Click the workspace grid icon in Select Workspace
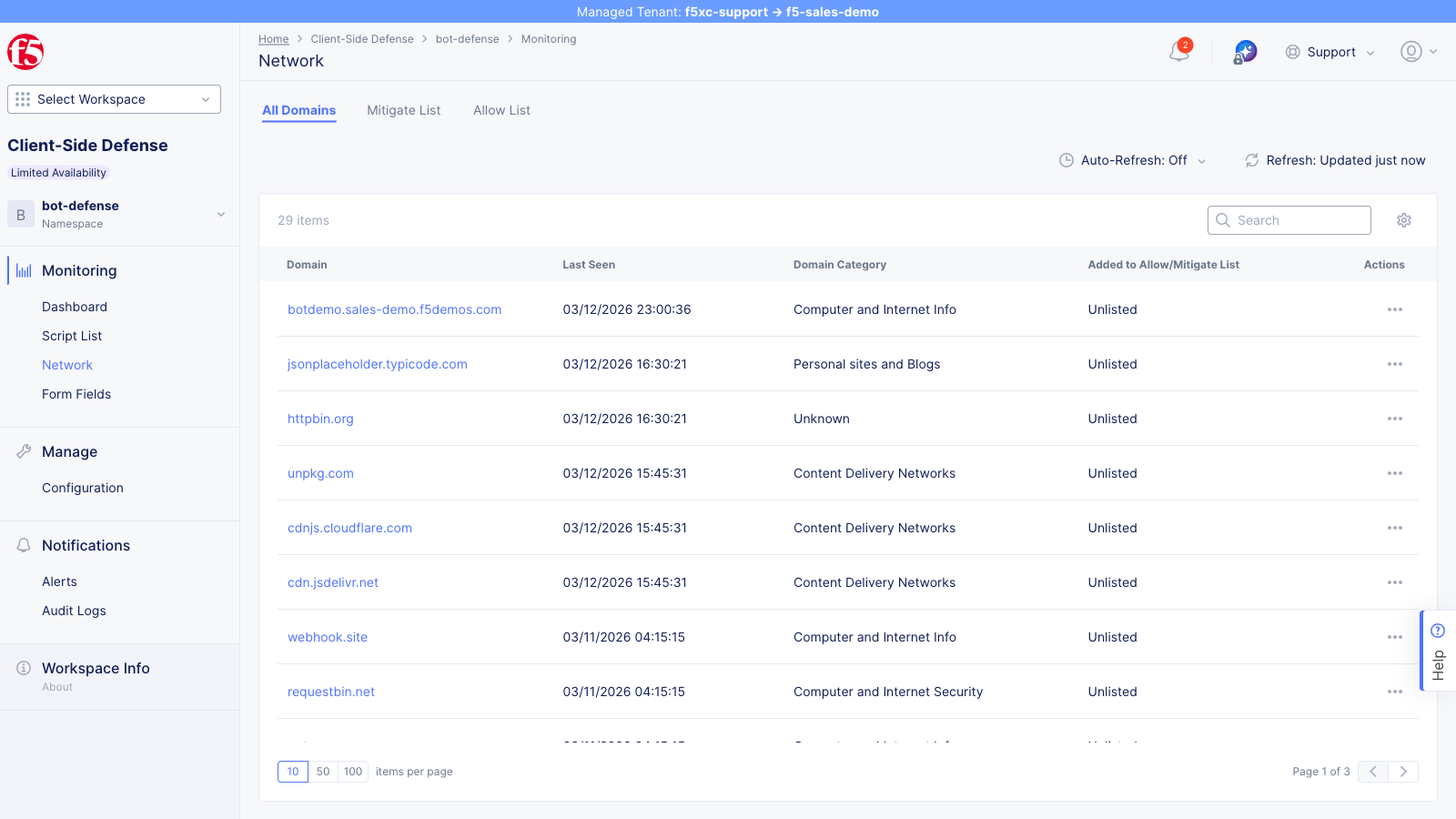1456x819 pixels. click(x=22, y=99)
